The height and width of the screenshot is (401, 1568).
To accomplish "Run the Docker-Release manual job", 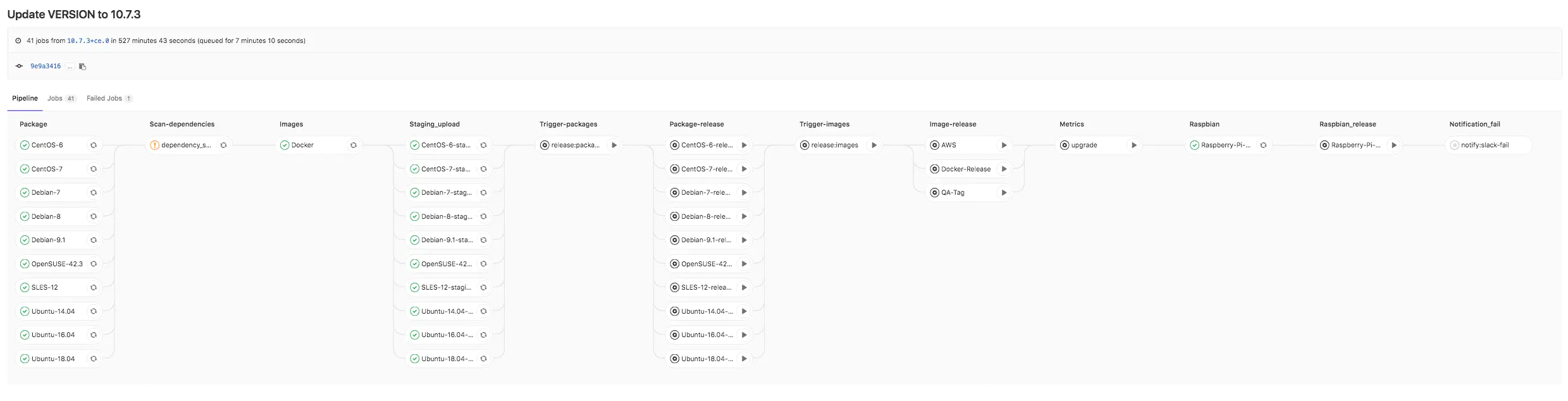I will click(x=1004, y=169).
